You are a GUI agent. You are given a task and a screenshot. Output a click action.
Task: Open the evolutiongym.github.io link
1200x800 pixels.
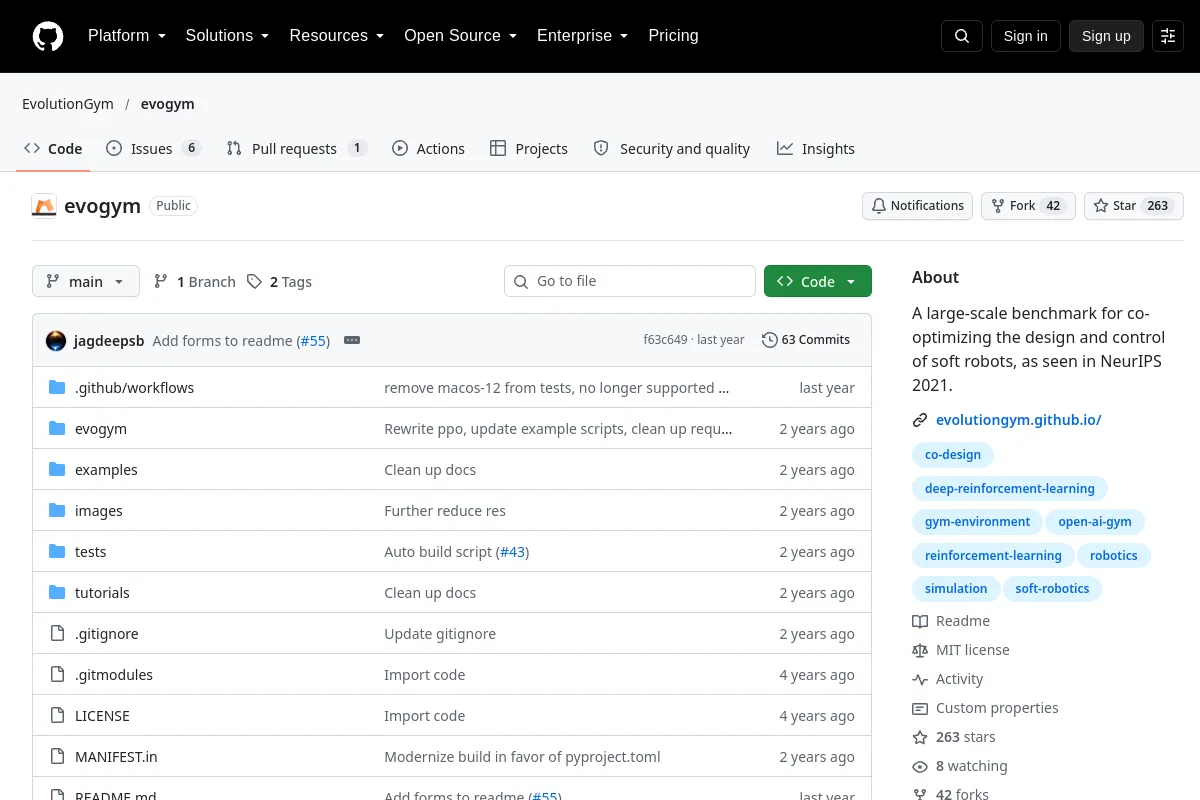1018,420
